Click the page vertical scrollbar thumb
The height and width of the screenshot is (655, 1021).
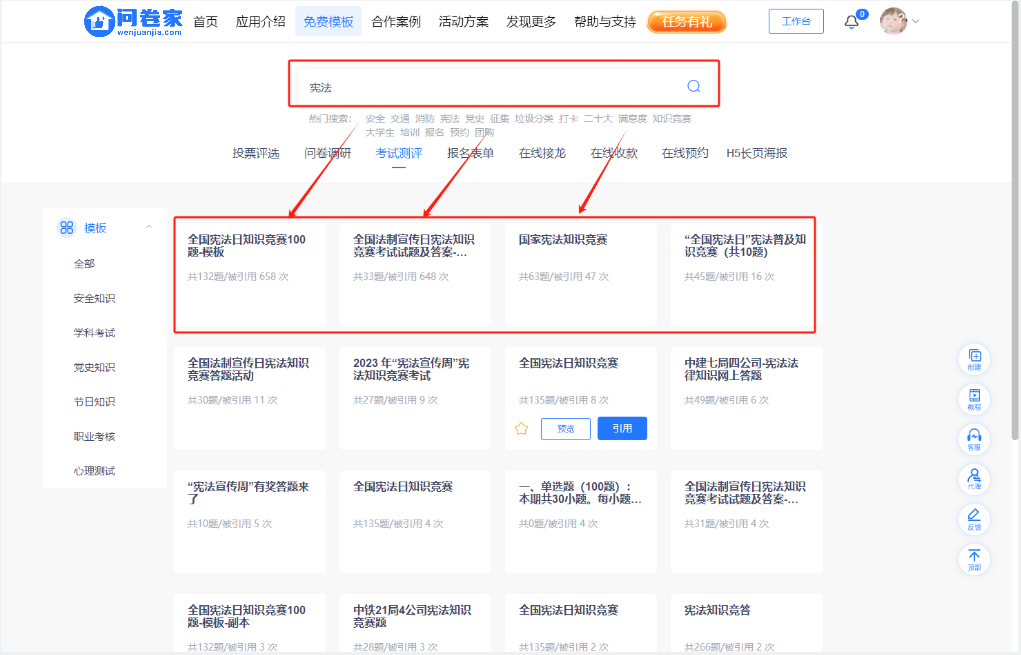click(x=1014, y=221)
